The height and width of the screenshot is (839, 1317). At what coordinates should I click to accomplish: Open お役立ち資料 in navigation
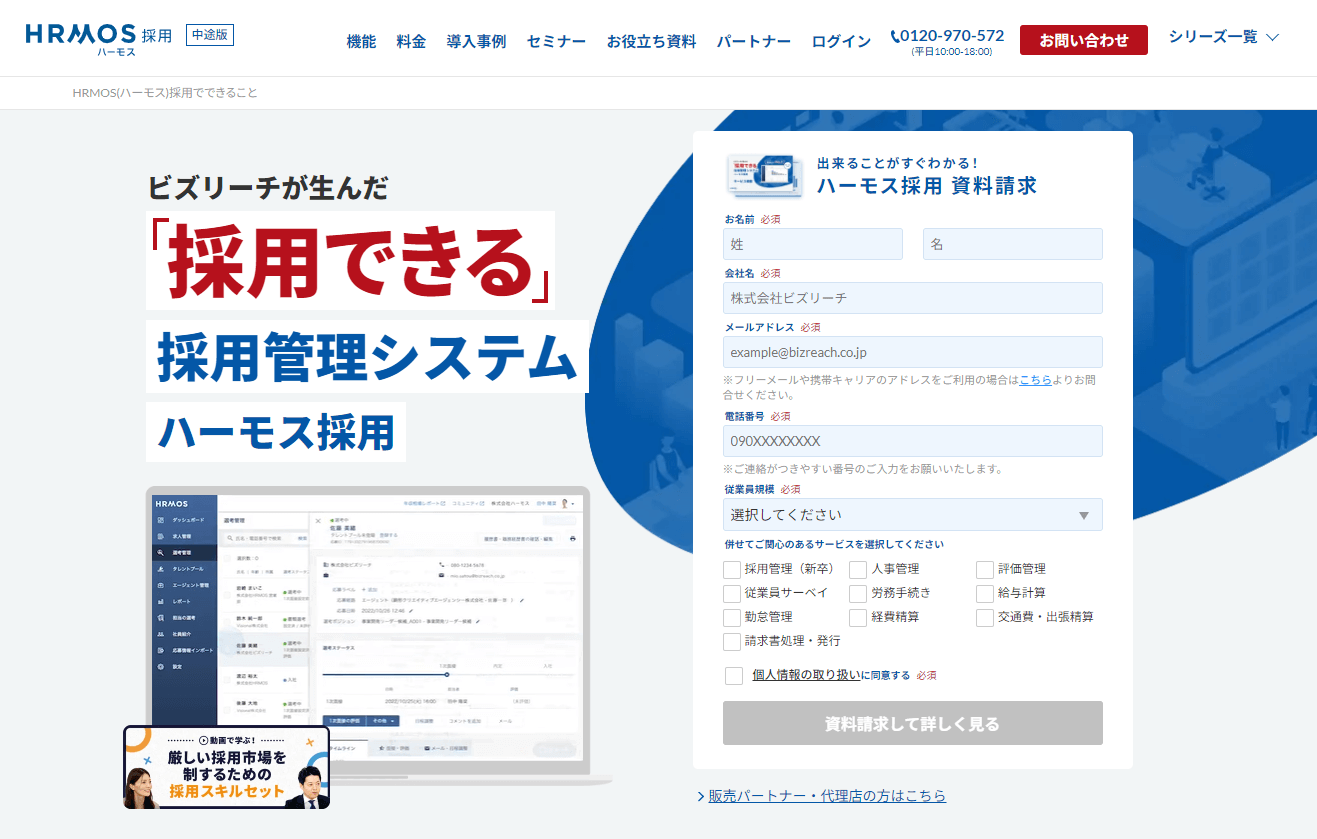tap(651, 41)
